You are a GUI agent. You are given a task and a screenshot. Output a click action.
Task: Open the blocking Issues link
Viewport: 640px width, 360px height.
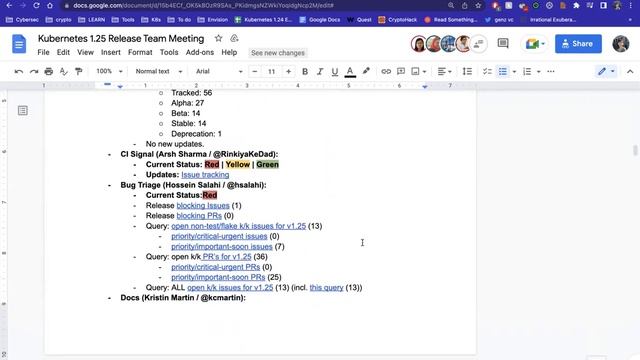[203, 205]
